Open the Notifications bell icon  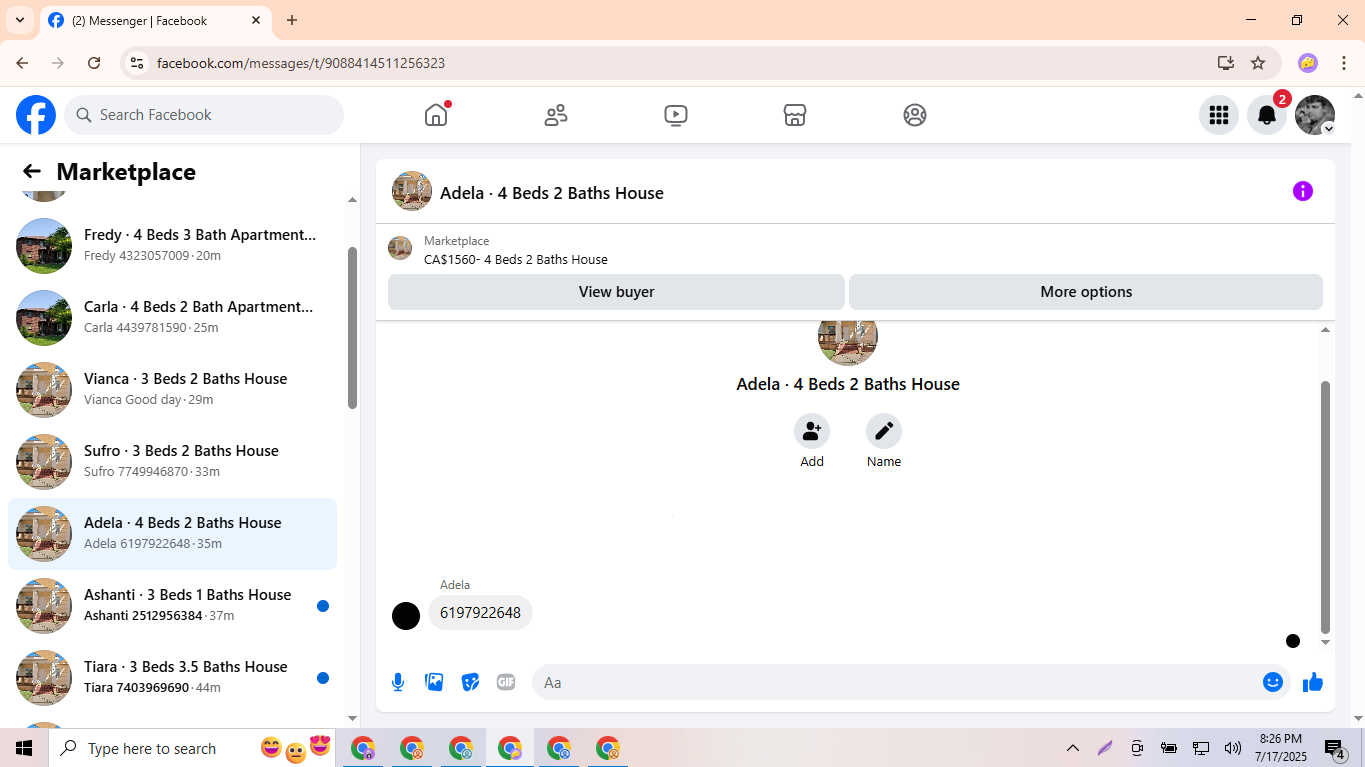[1266, 115]
